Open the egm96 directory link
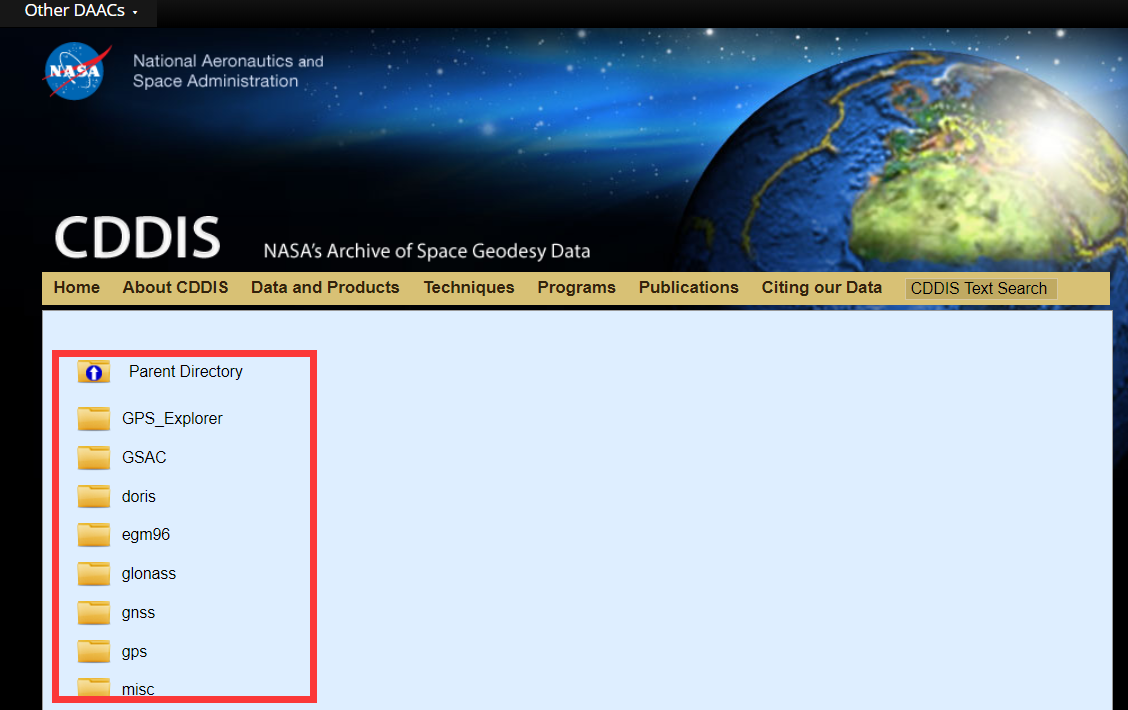This screenshot has height=710, width=1128. coord(146,535)
